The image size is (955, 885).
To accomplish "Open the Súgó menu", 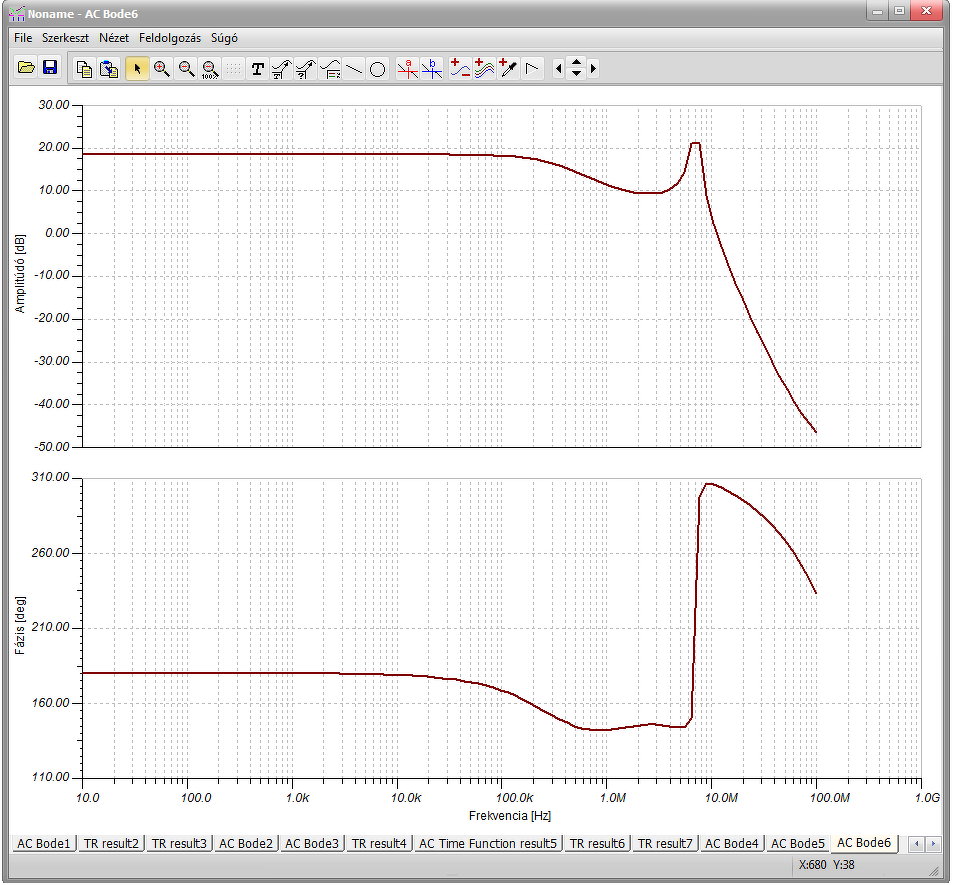I will click(x=224, y=38).
